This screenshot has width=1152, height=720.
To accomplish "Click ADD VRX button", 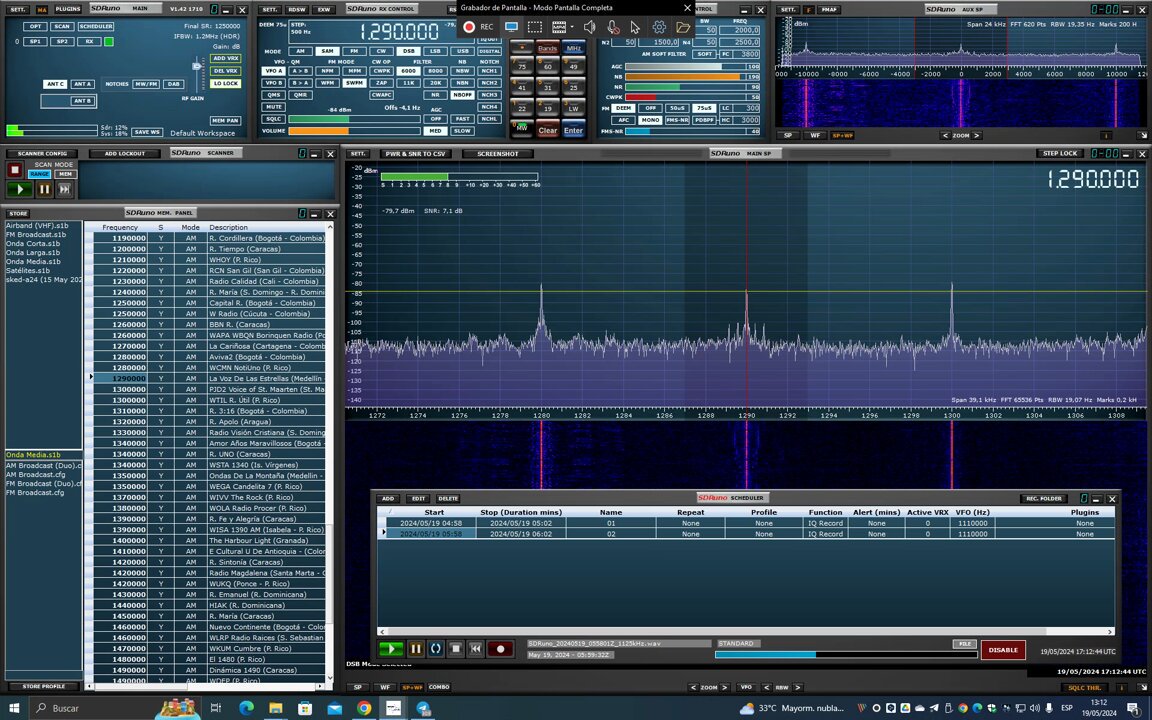I will click(x=226, y=58).
